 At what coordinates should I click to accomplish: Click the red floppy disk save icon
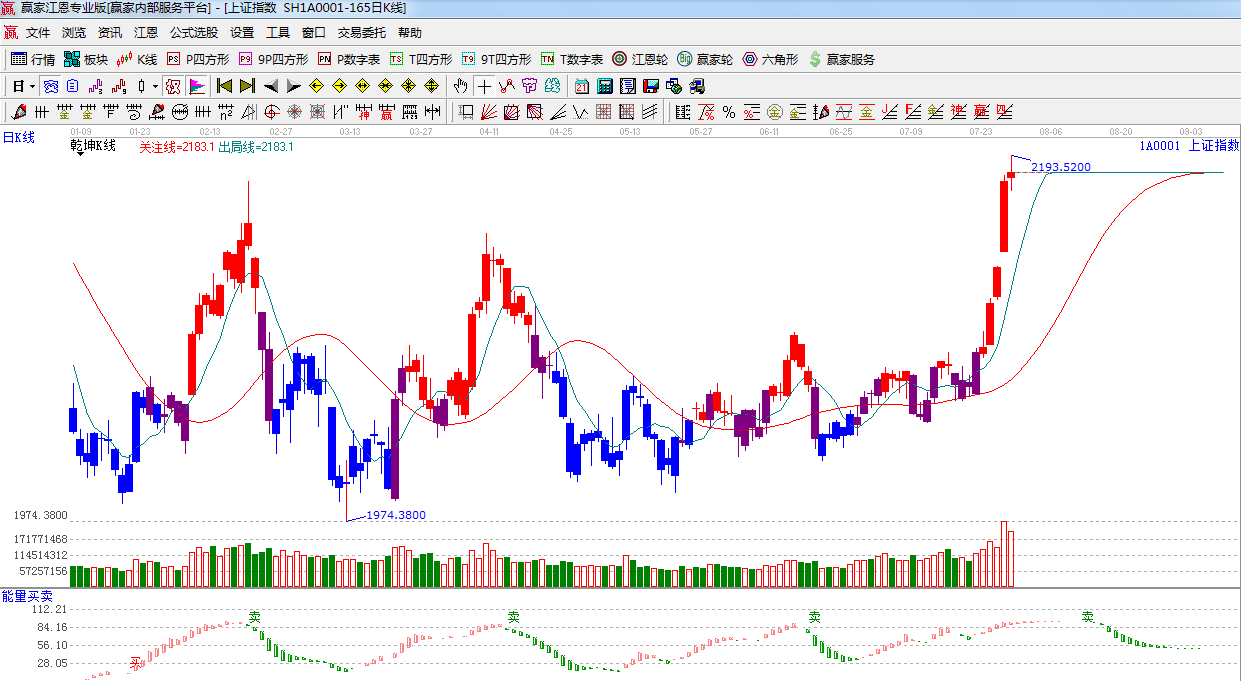tap(651, 86)
